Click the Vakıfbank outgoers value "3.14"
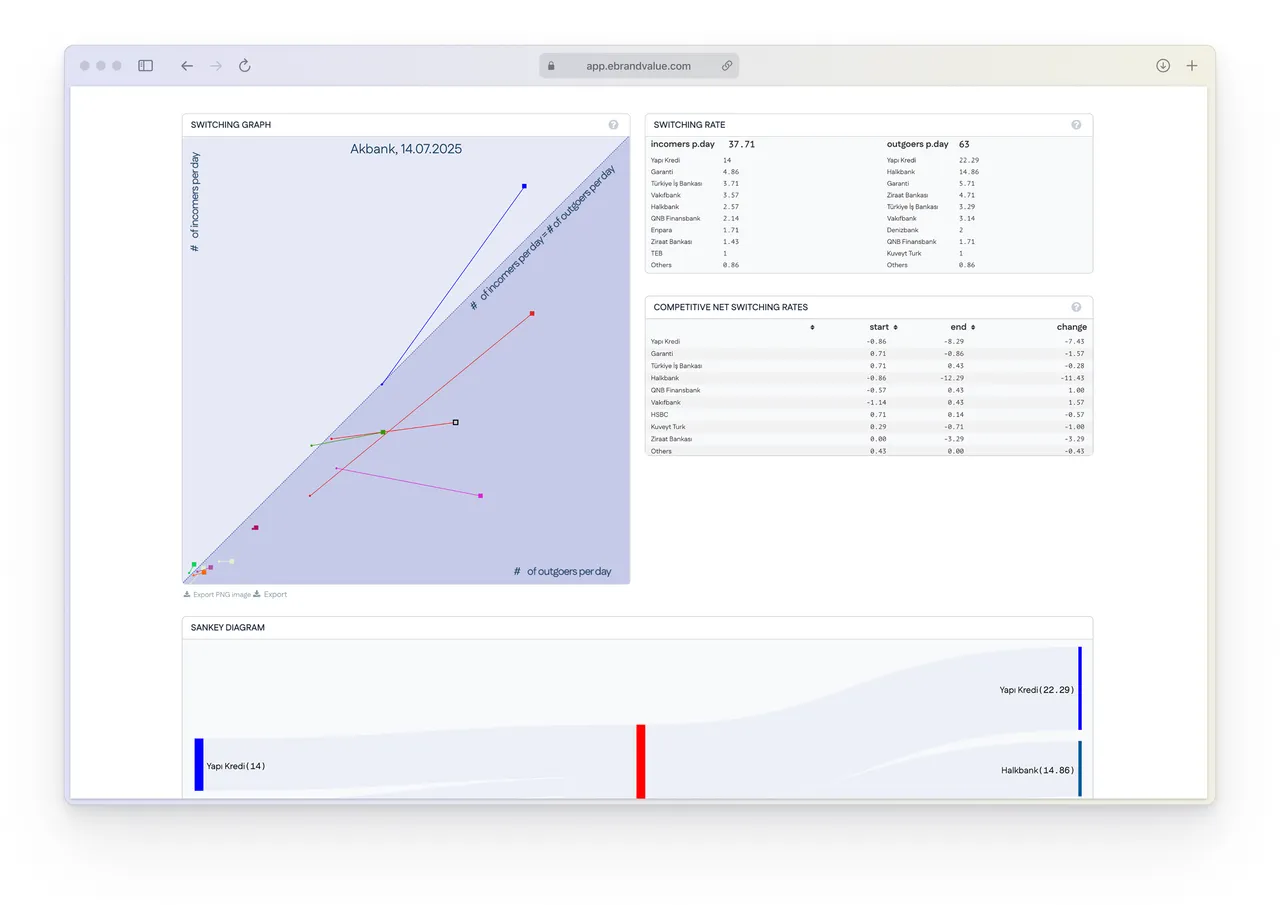 pyautogui.click(x=967, y=218)
